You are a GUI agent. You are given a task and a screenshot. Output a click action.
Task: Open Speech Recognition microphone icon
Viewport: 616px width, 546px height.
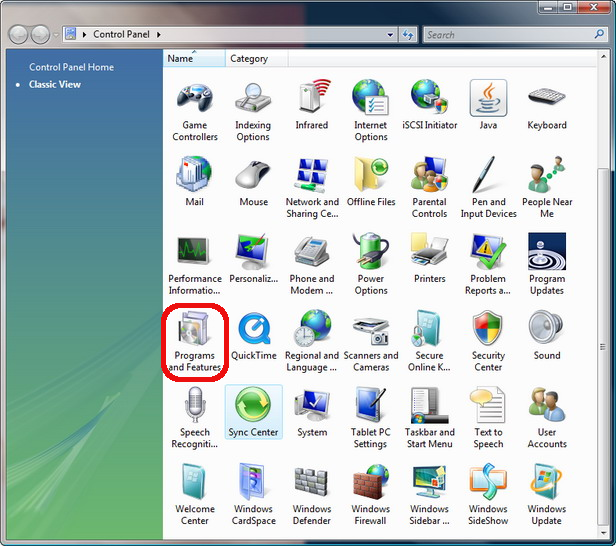[x=195, y=405]
